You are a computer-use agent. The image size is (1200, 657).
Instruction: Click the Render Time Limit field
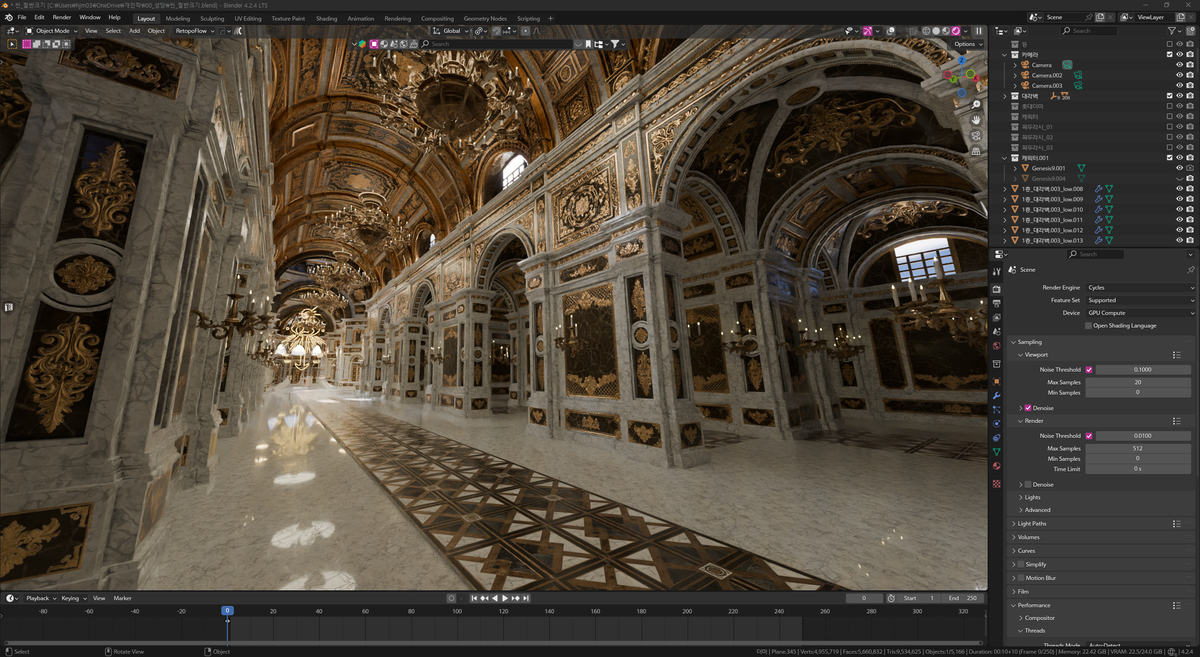1140,468
